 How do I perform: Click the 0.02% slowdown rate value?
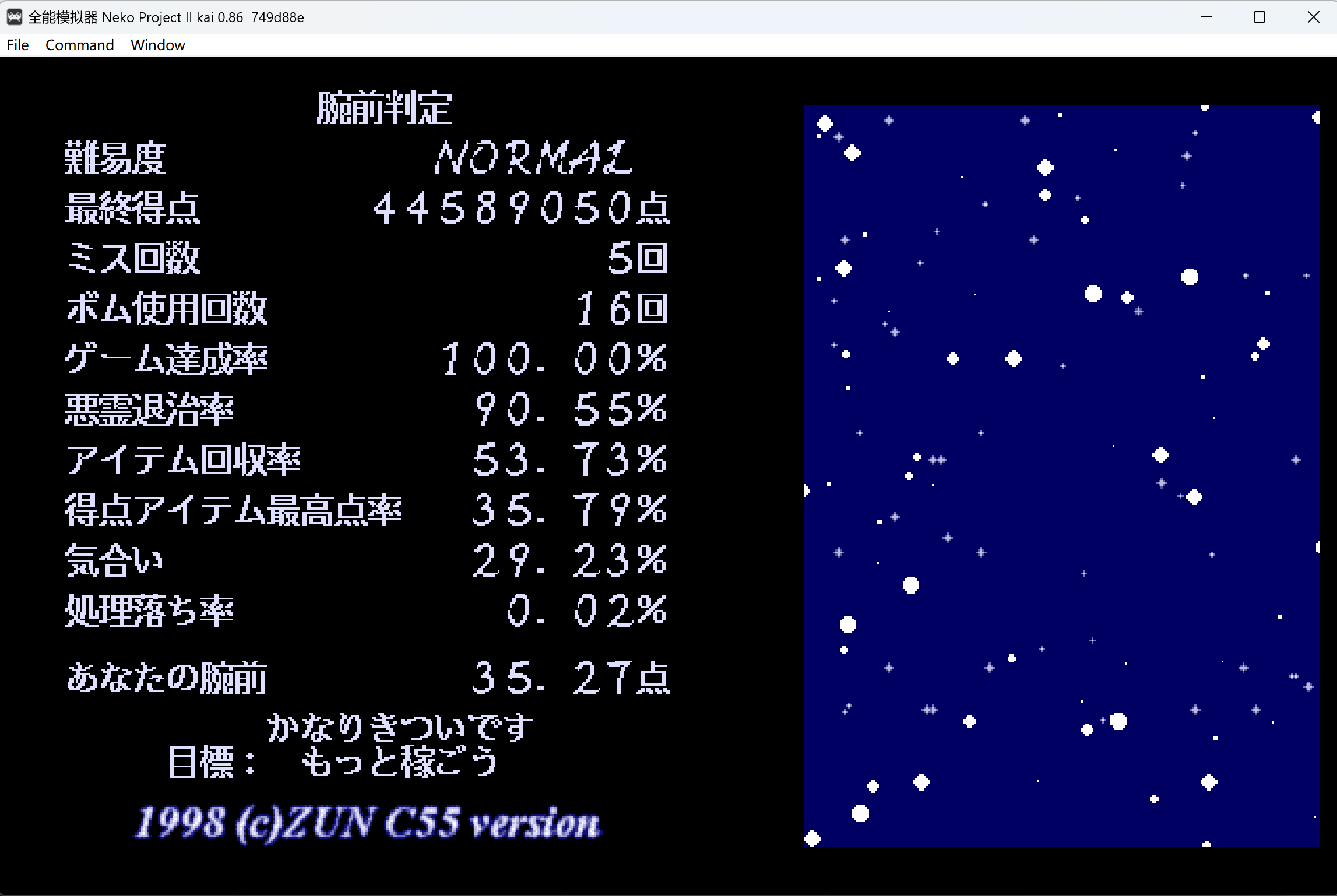[586, 611]
